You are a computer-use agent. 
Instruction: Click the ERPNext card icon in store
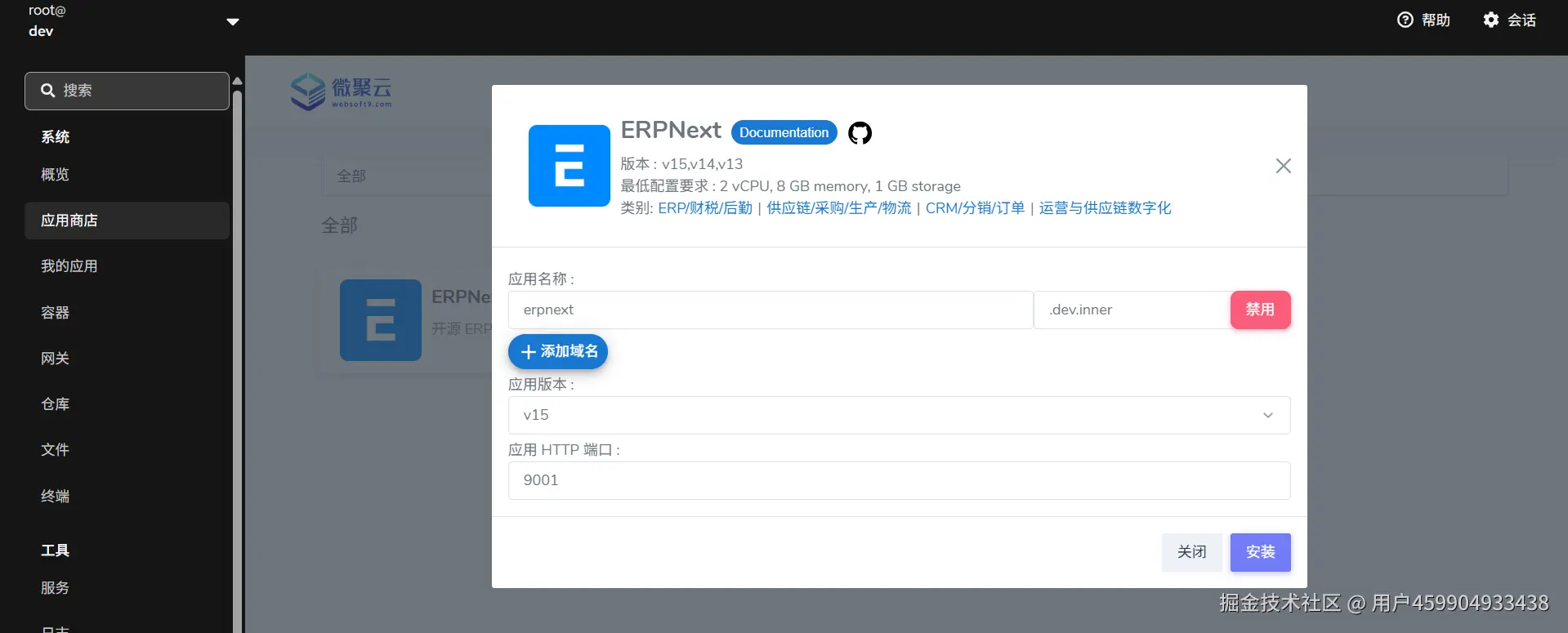(x=381, y=320)
